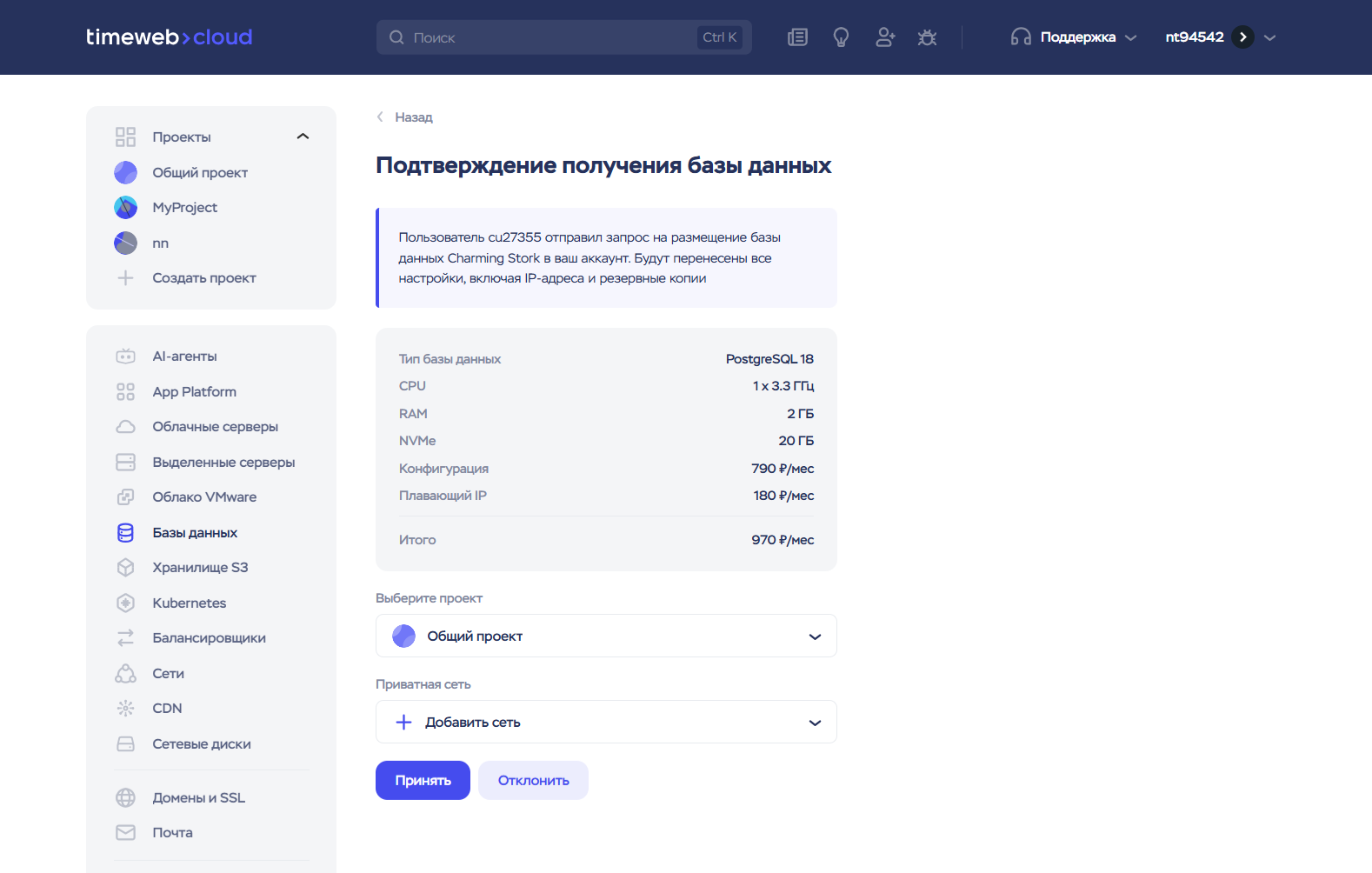1372x873 pixels.
Task: Click the news feed icon in header
Action: coord(797,37)
